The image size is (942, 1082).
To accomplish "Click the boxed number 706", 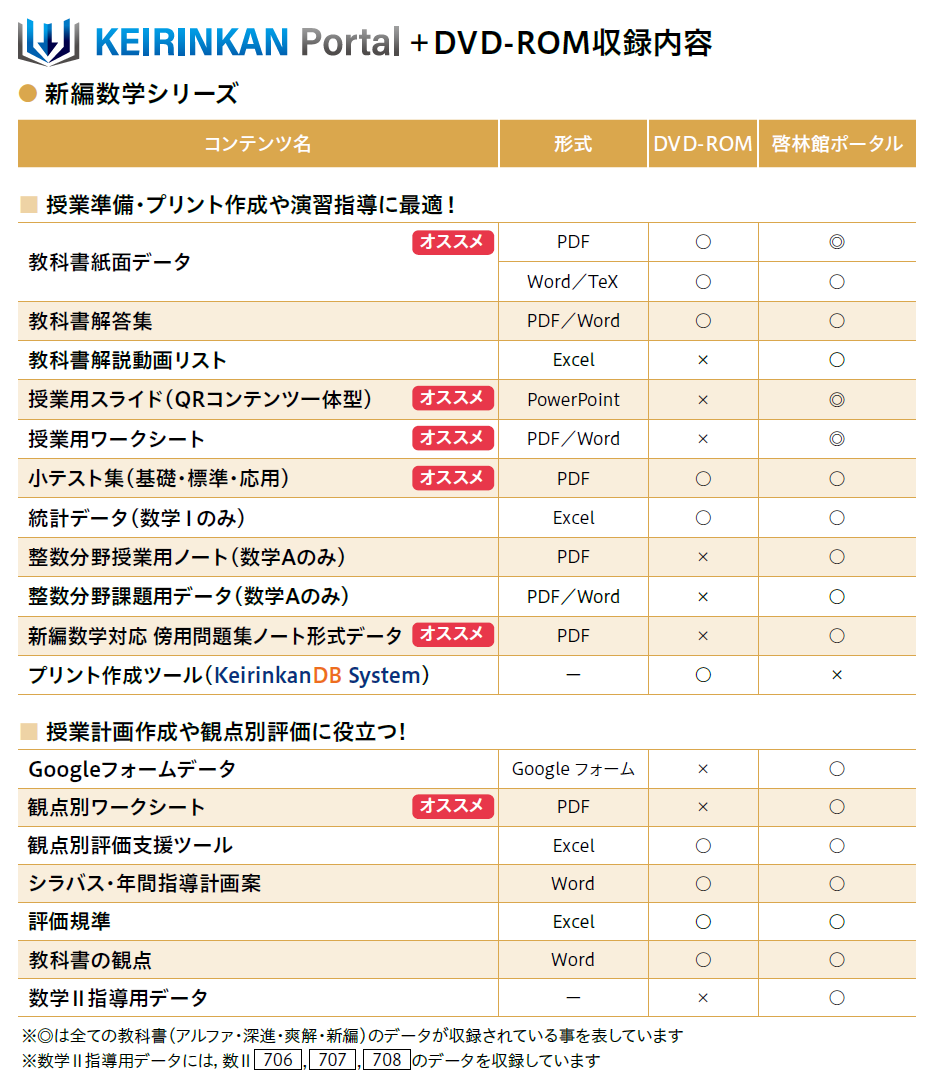I will [x=279, y=1060].
